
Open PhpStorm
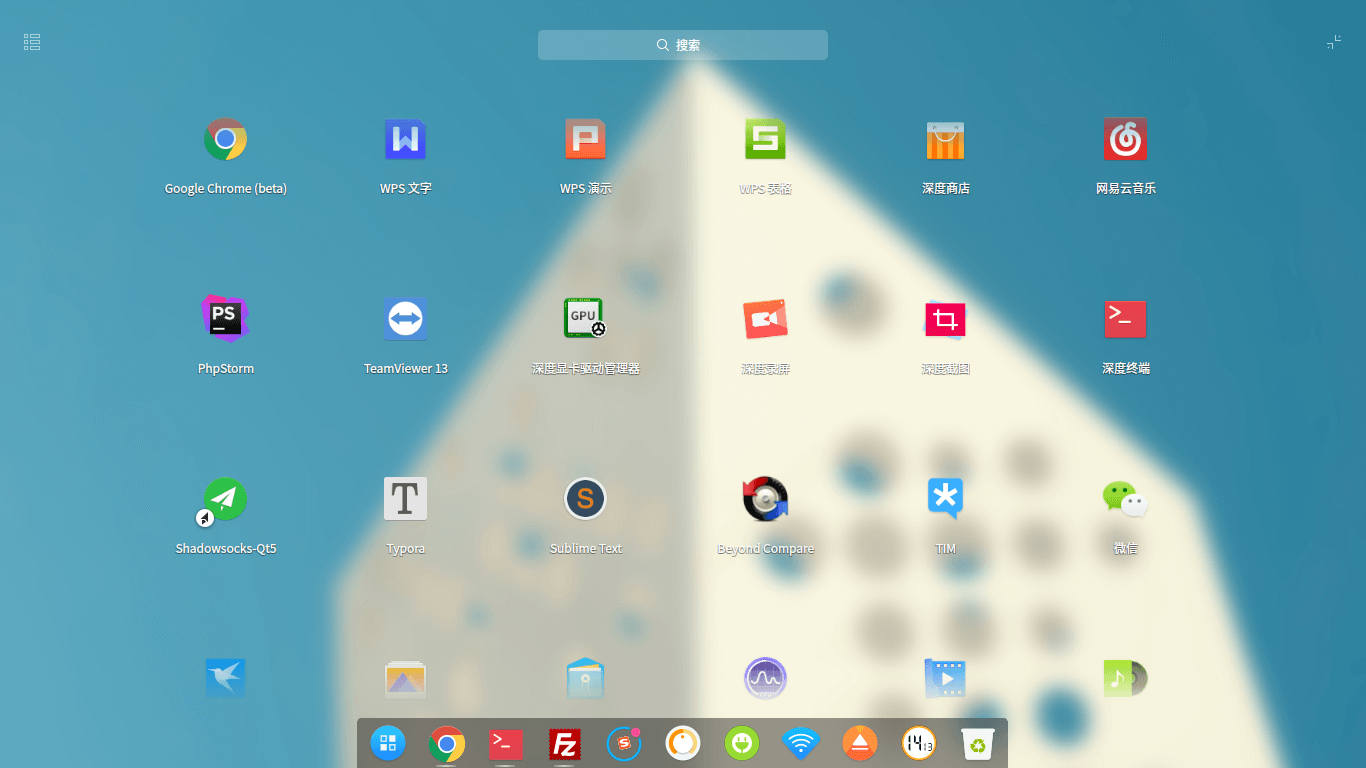(226, 320)
